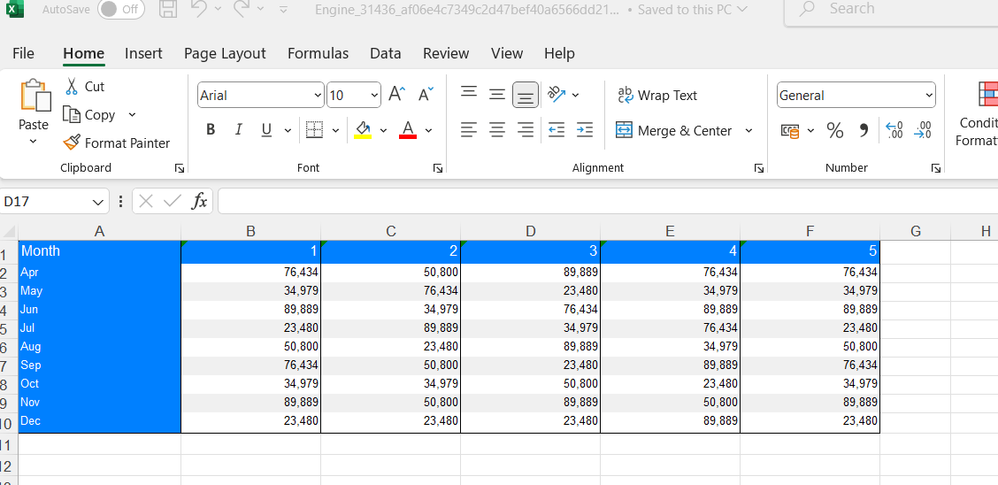Image resolution: width=998 pixels, height=485 pixels.
Task: Click the Copy icon
Action: pyautogui.click(x=71, y=115)
